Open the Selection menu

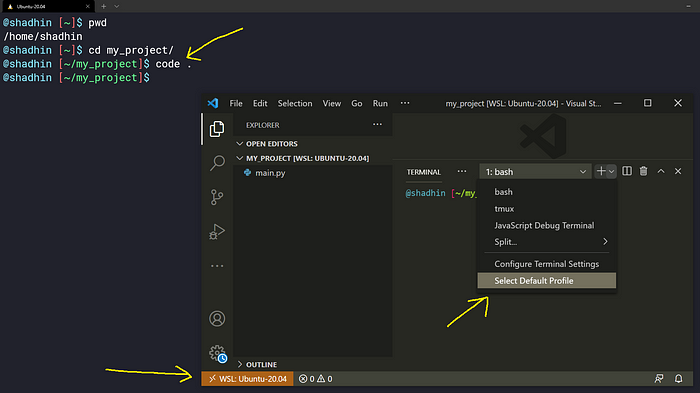[x=295, y=103]
